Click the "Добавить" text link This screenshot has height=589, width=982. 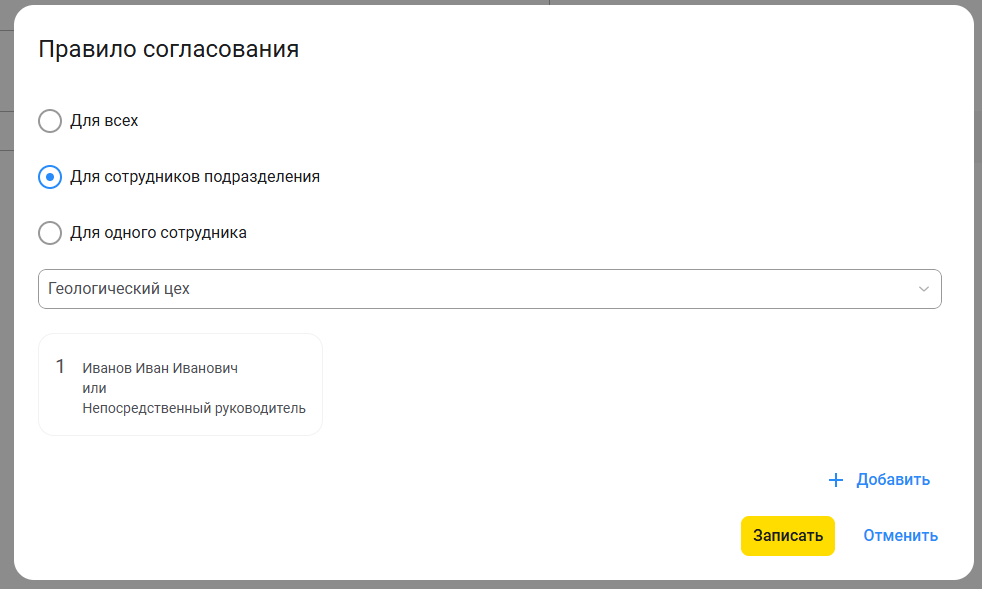(893, 480)
